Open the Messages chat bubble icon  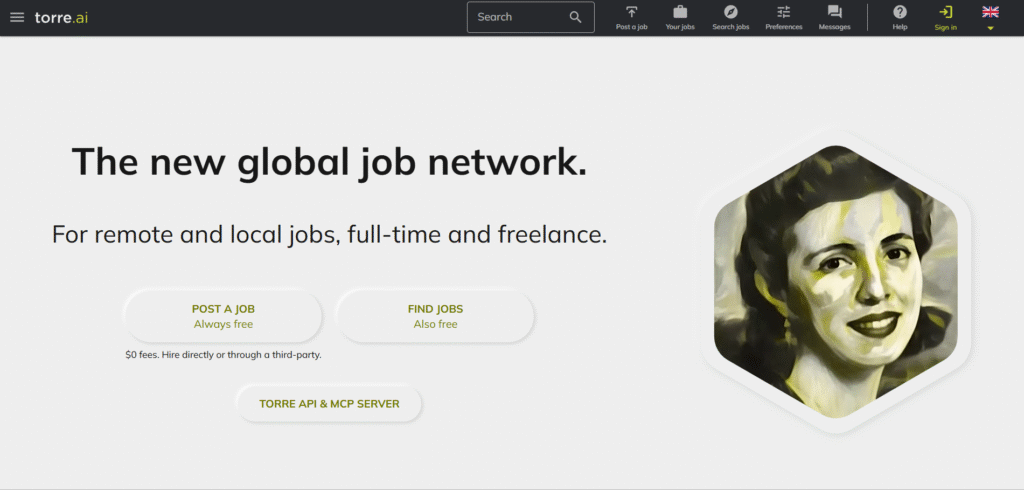834,12
